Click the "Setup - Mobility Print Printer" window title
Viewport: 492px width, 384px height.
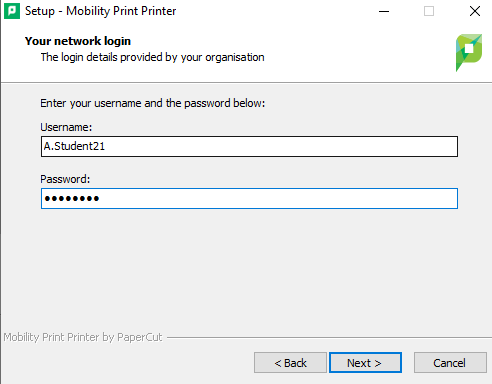[101, 11]
